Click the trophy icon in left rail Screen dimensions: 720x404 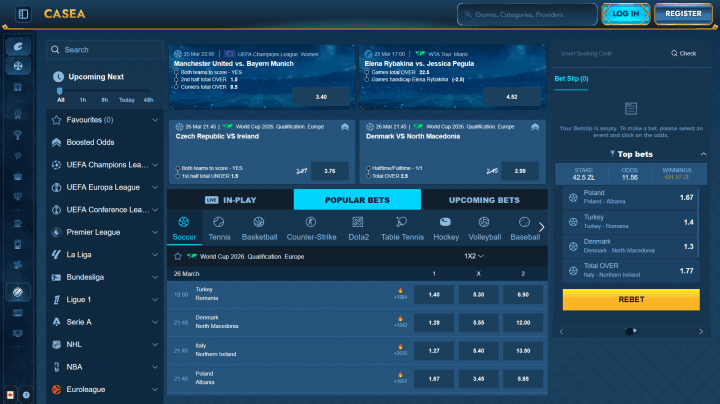18,135
